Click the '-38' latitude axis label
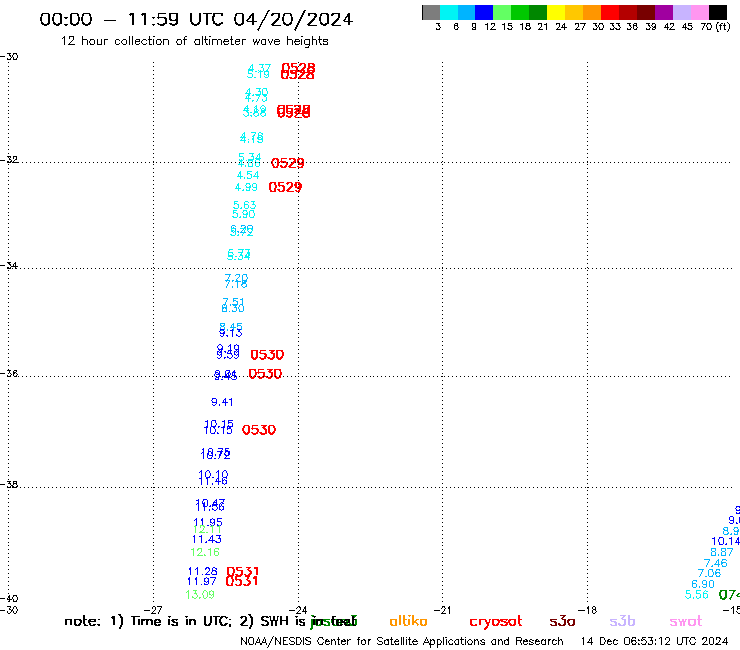Viewport: 740px width, 650px height. 9,484
